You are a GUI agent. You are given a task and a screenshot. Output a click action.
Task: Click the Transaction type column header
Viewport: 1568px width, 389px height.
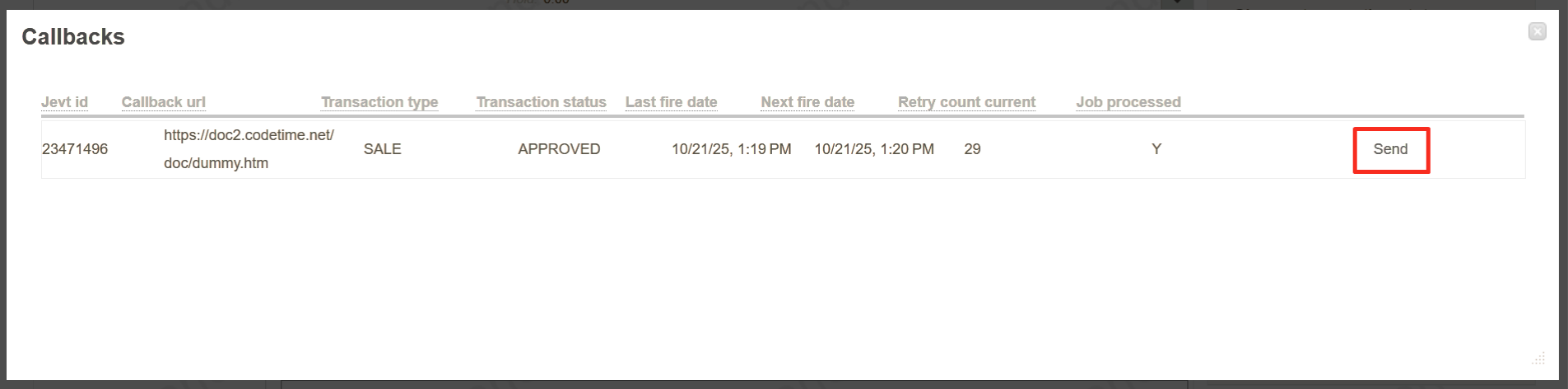(x=379, y=102)
